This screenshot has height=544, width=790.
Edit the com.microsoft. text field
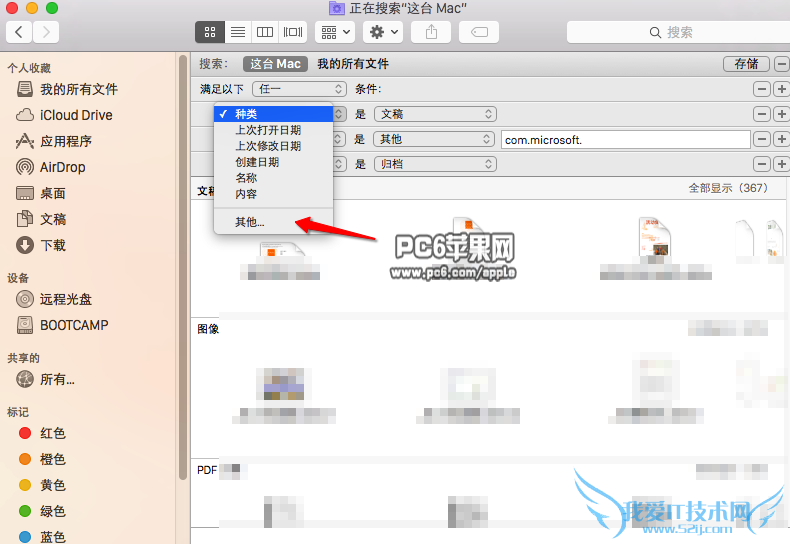626,140
